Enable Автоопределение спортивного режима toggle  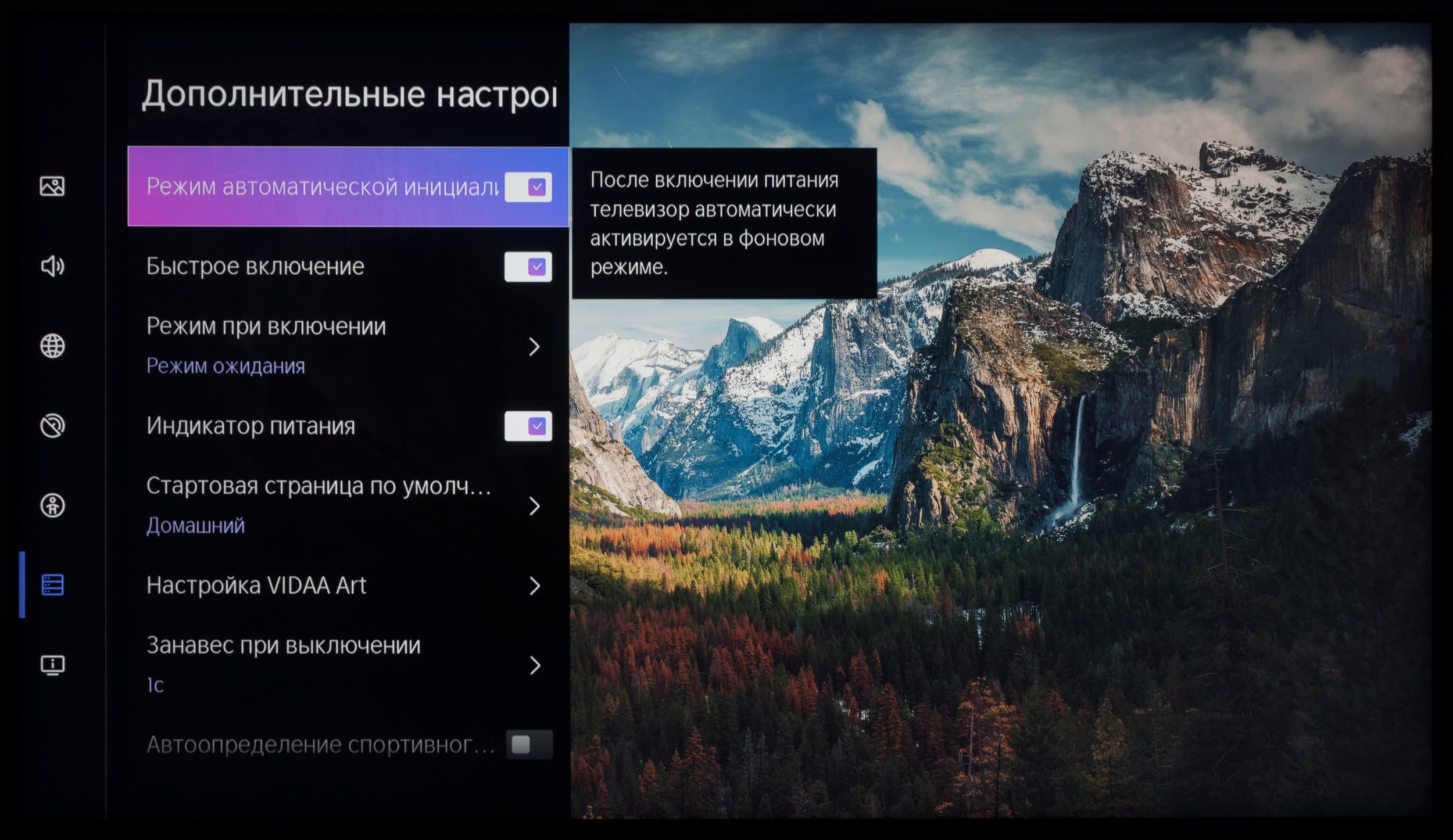pyautogui.click(x=529, y=744)
